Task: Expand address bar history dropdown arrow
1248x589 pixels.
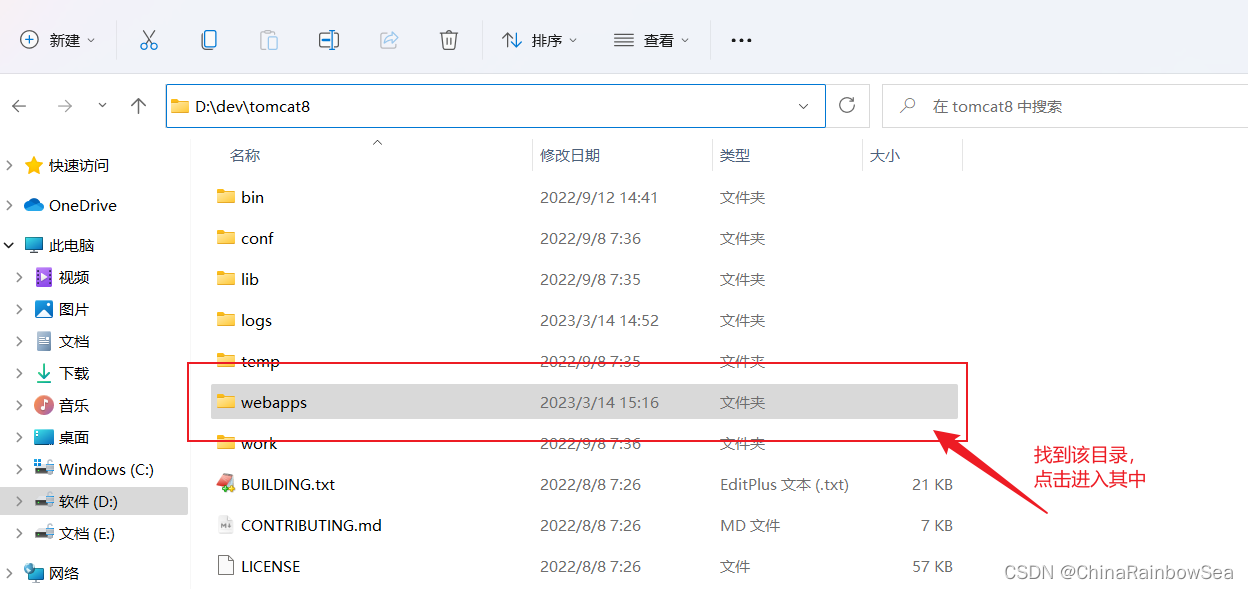Action: coord(804,106)
